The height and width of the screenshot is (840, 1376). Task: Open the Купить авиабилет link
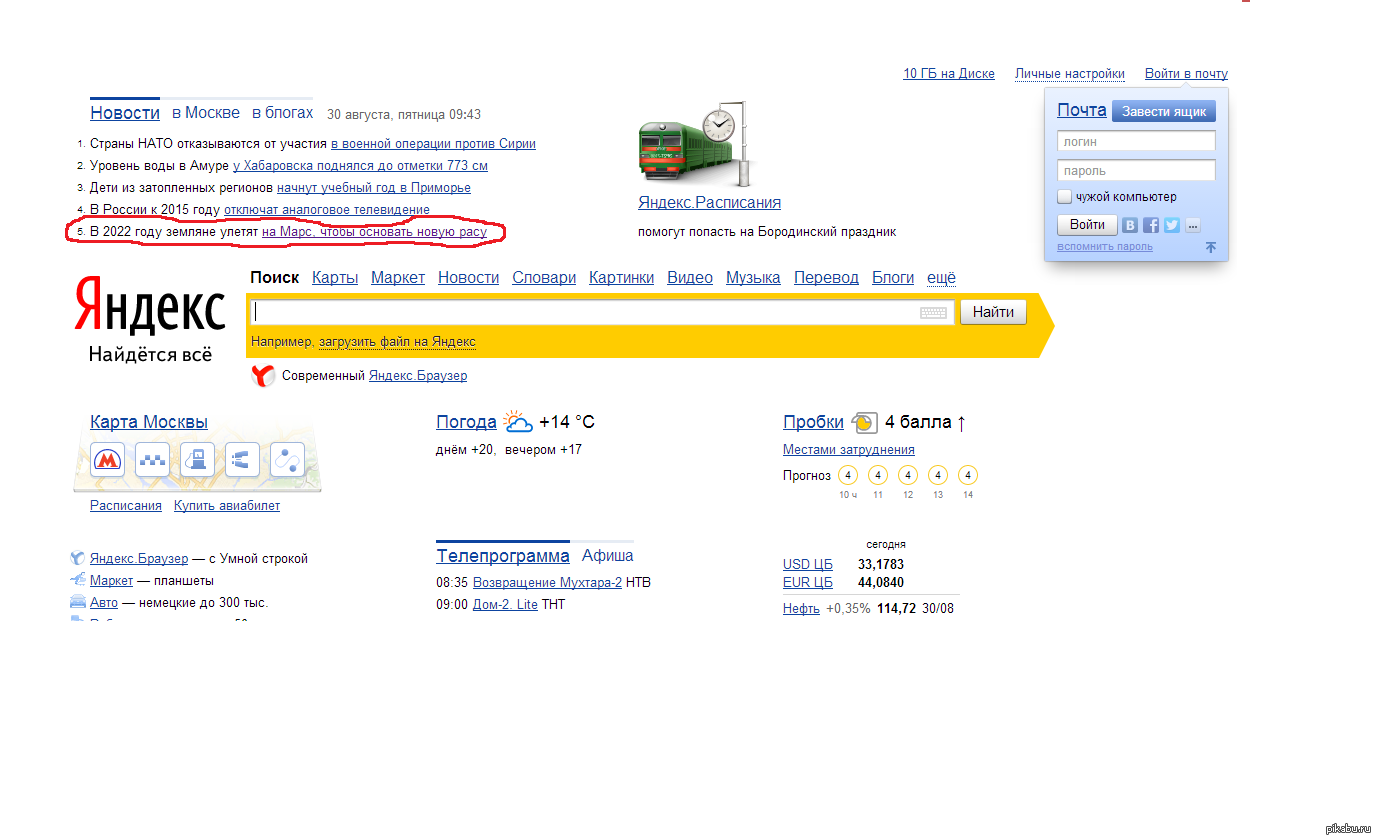pos(227,506)
